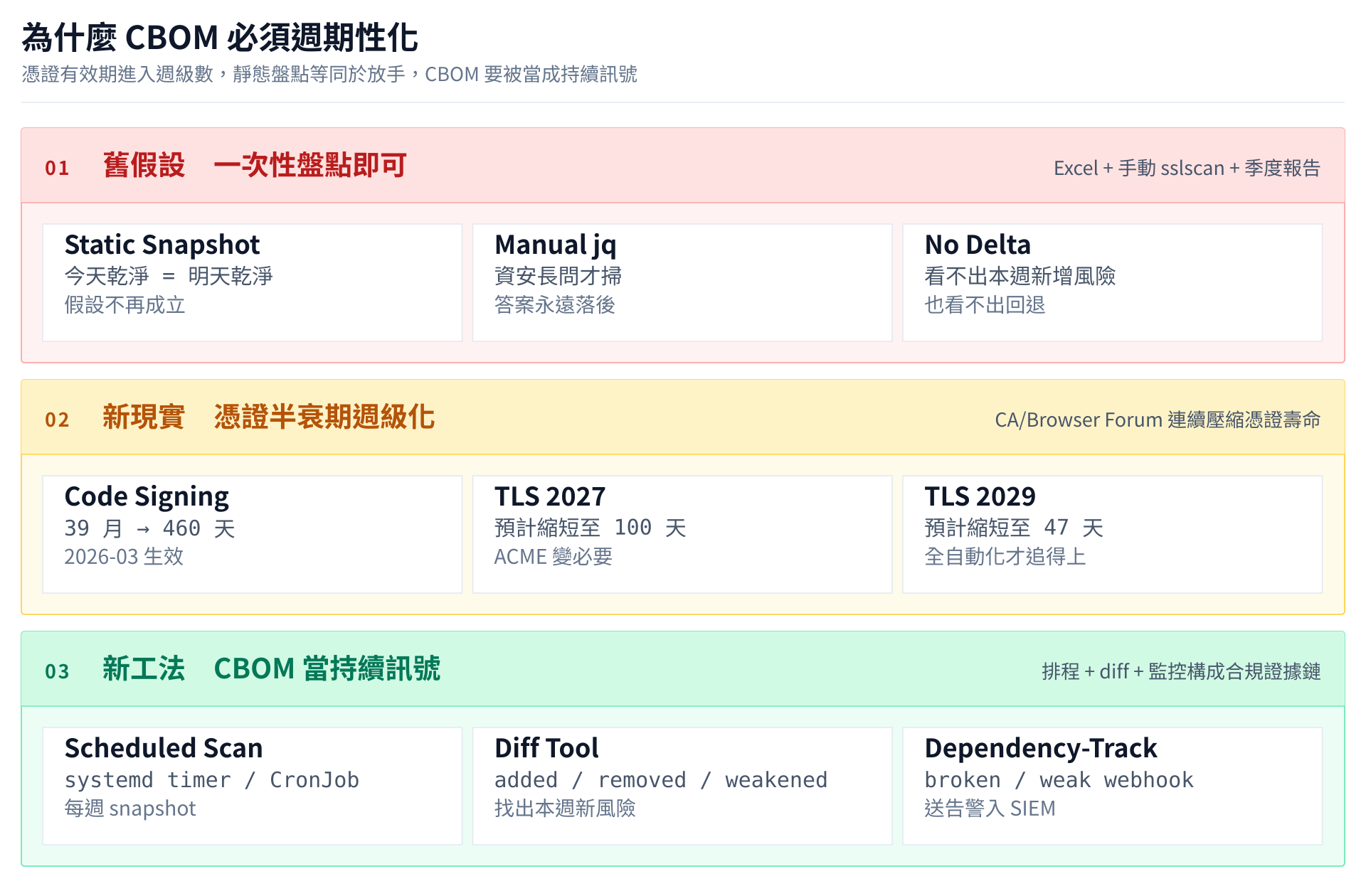The height and width of the screenshot is (896, 1366).
Task: Click the text 今天乾淨 = 明天乾淨
Action: (x=169, y=276)
